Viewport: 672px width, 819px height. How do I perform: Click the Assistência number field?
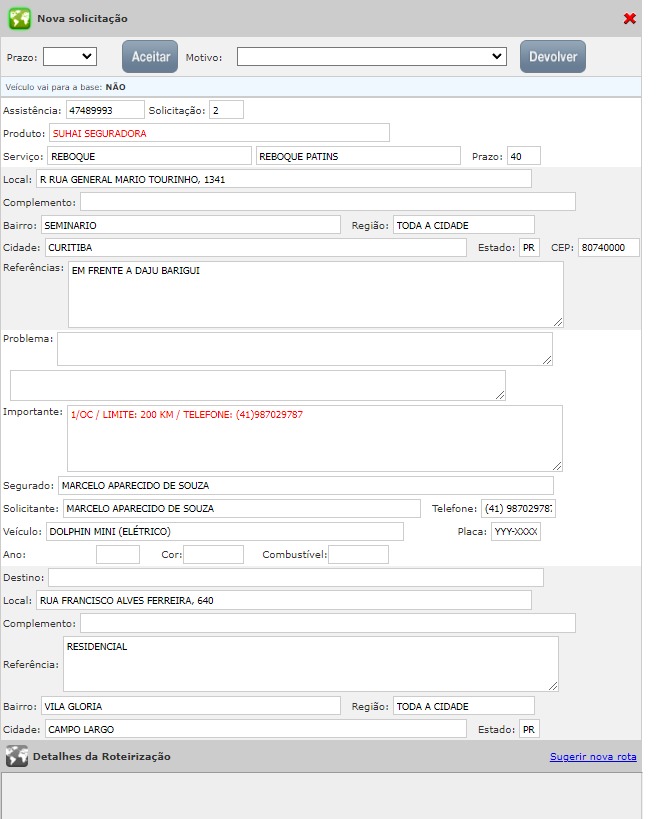[105, 110]
